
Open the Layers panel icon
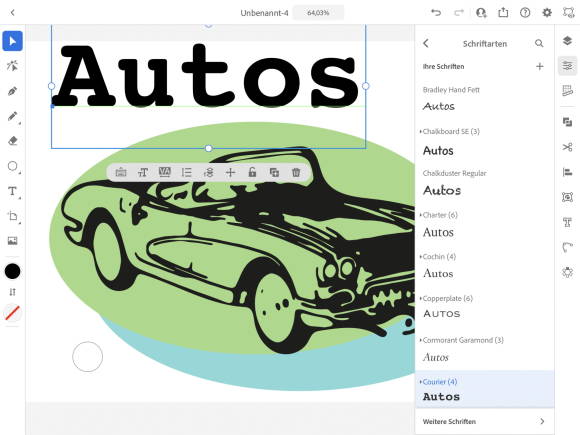(567, 40)
